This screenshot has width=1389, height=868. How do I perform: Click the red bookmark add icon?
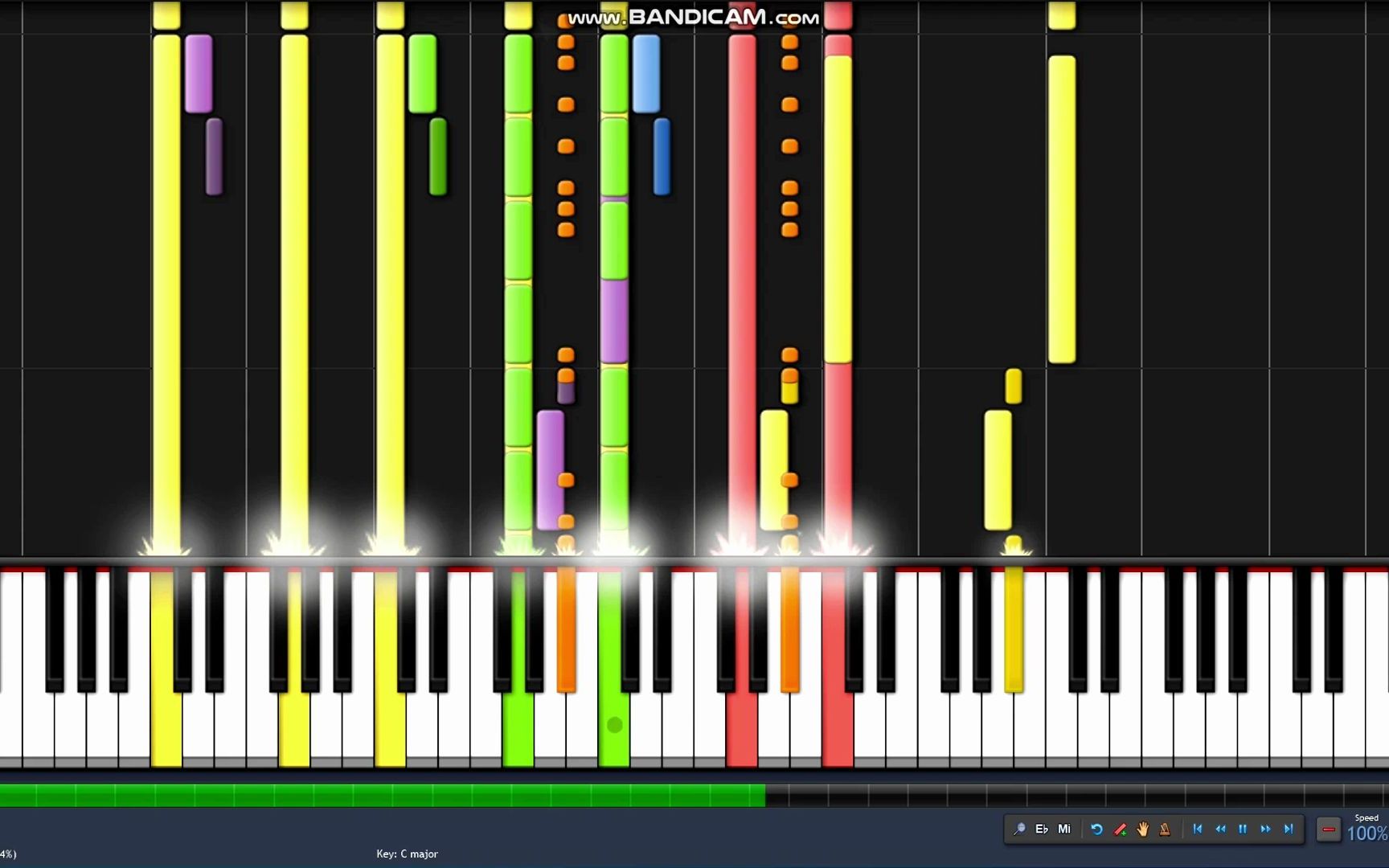click(x=1120, y=829)
